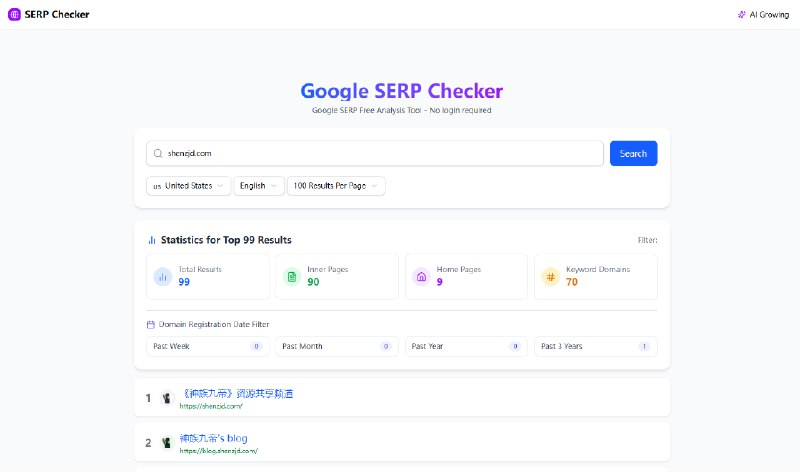Toggle the Past Month date filter
This screenshot has height=472, width=800.
tap(336, 346)
